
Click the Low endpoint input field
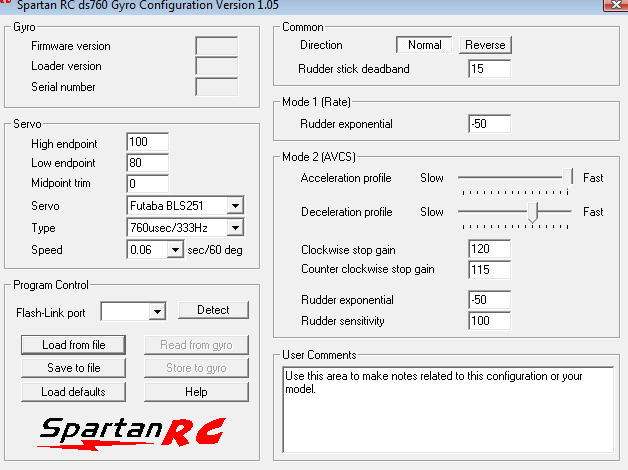point(148,163)
